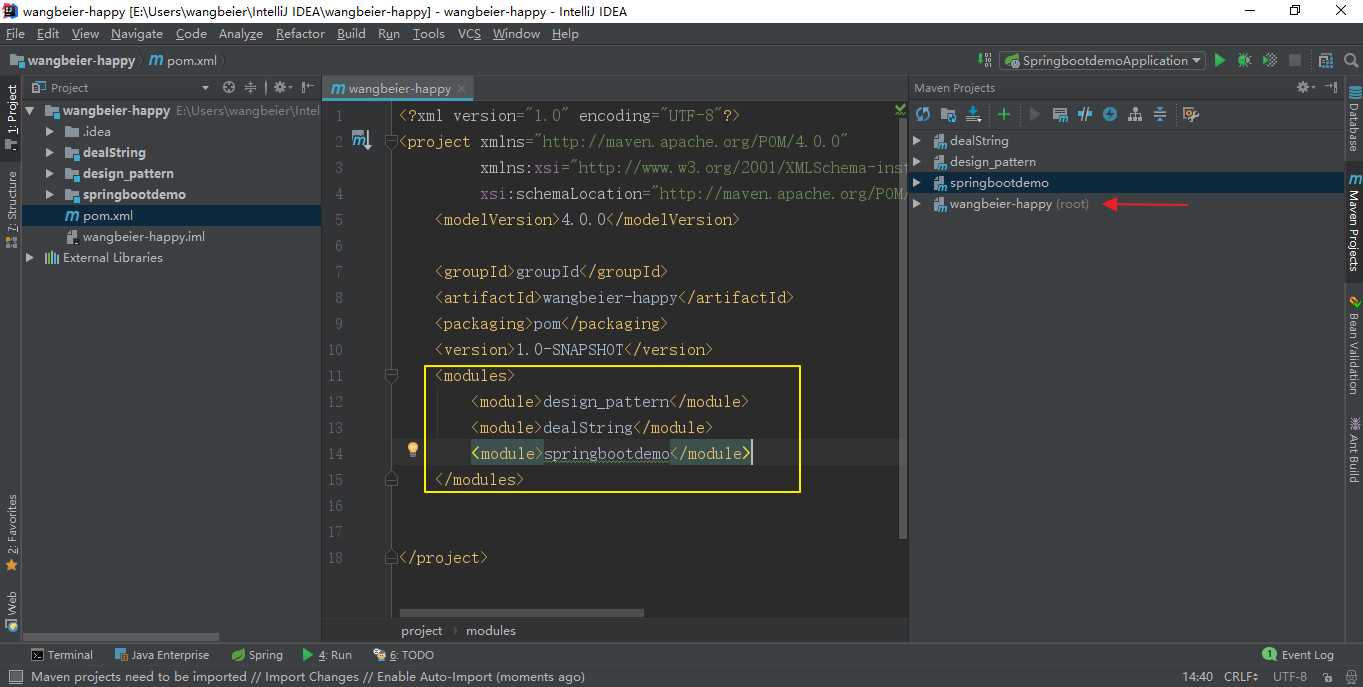Screen dimensions: 1363x687
Task: Hide the Project tool window
Action: (x=307, y=88)
